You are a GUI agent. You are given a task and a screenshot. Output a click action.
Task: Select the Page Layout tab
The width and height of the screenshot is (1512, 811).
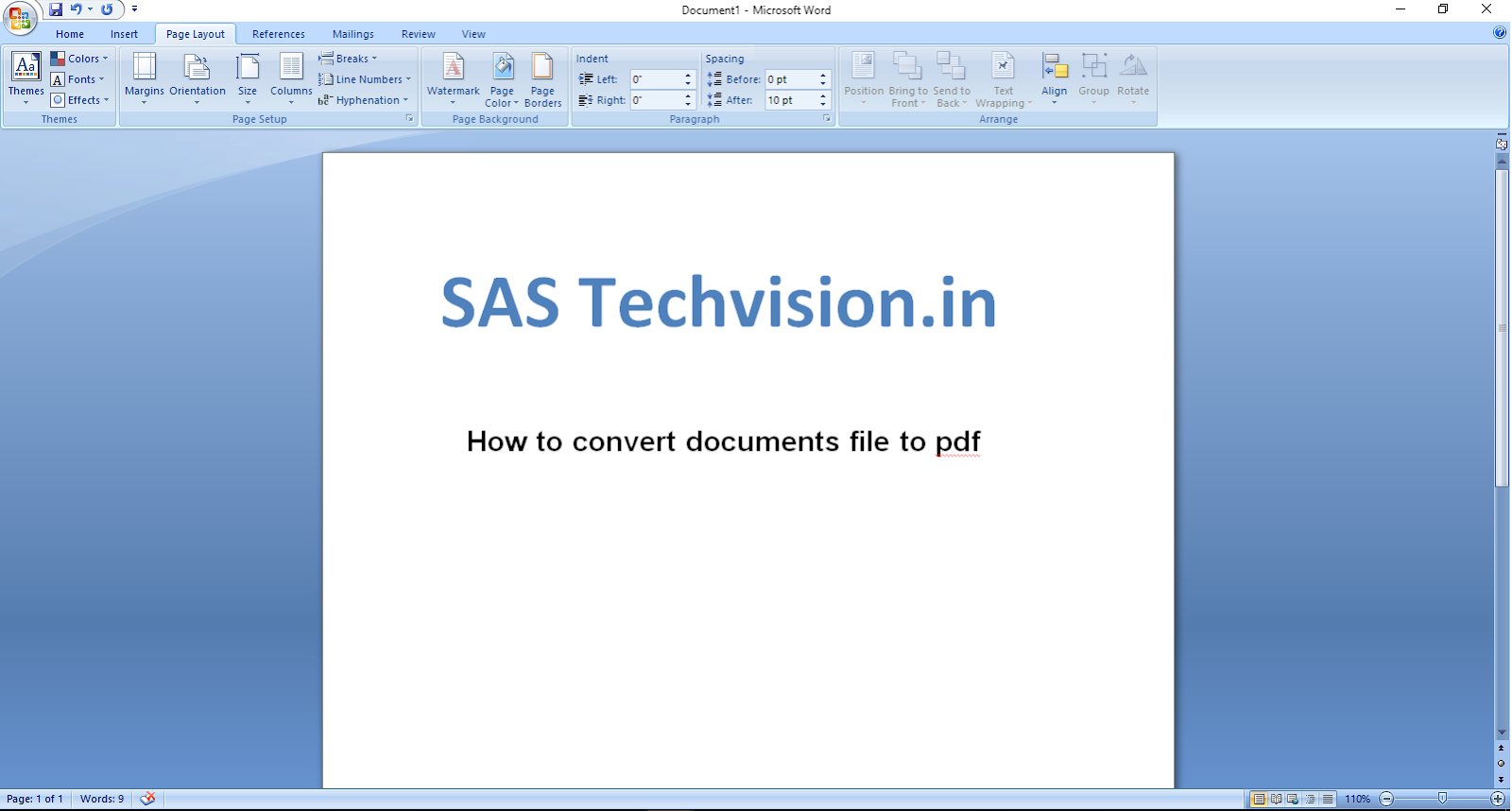pyautogui.click(x=196, y=34)
